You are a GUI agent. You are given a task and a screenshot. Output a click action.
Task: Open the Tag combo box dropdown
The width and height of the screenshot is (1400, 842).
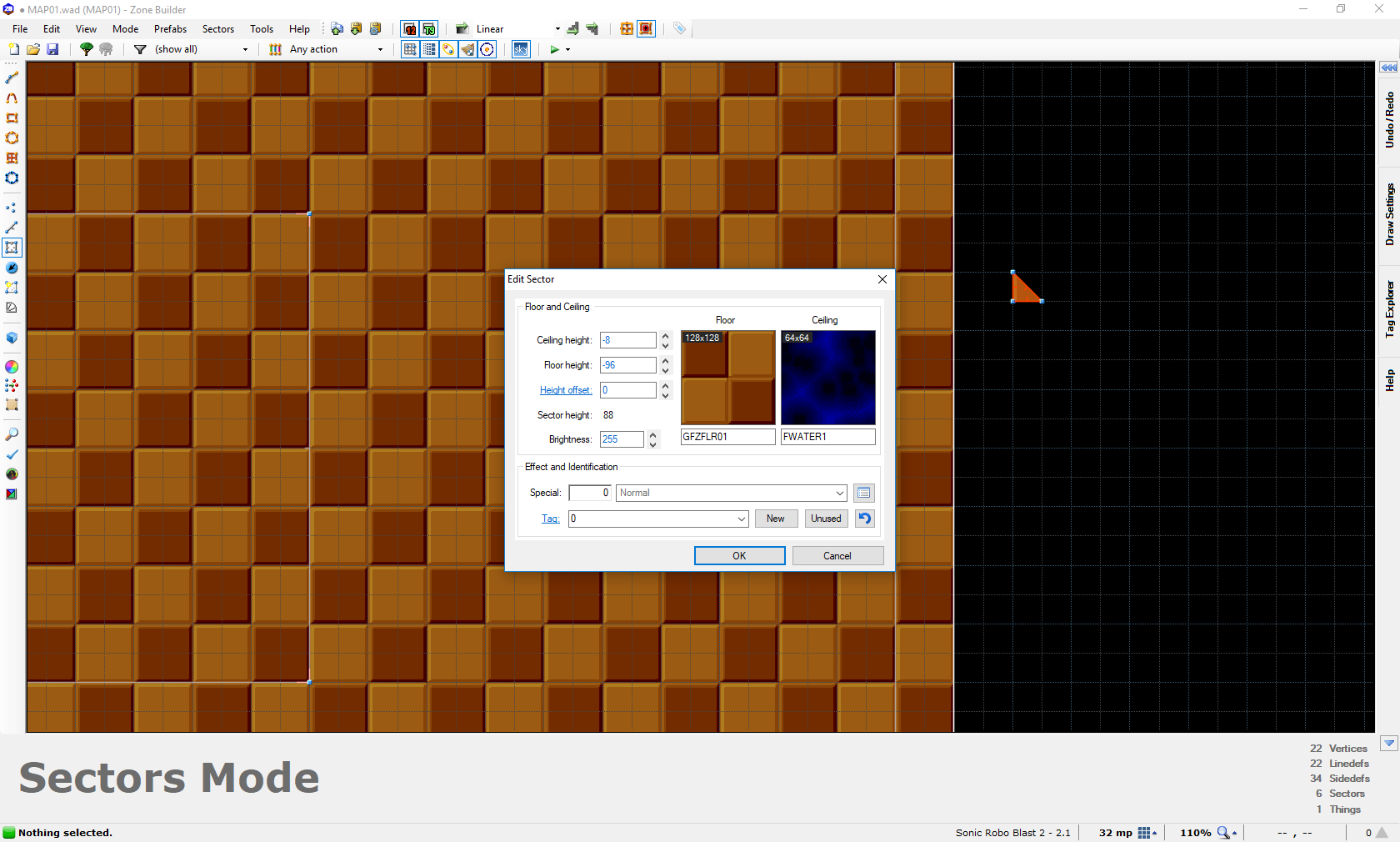[x=741, y=519]
